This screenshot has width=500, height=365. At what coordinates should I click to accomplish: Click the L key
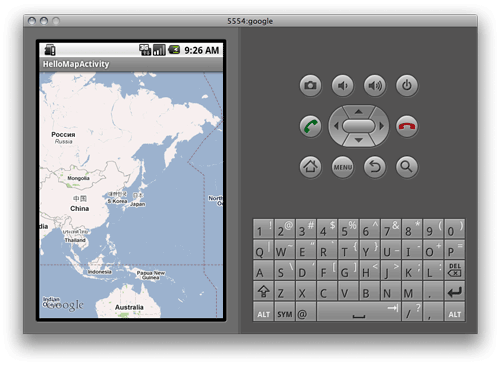[433, 270]
